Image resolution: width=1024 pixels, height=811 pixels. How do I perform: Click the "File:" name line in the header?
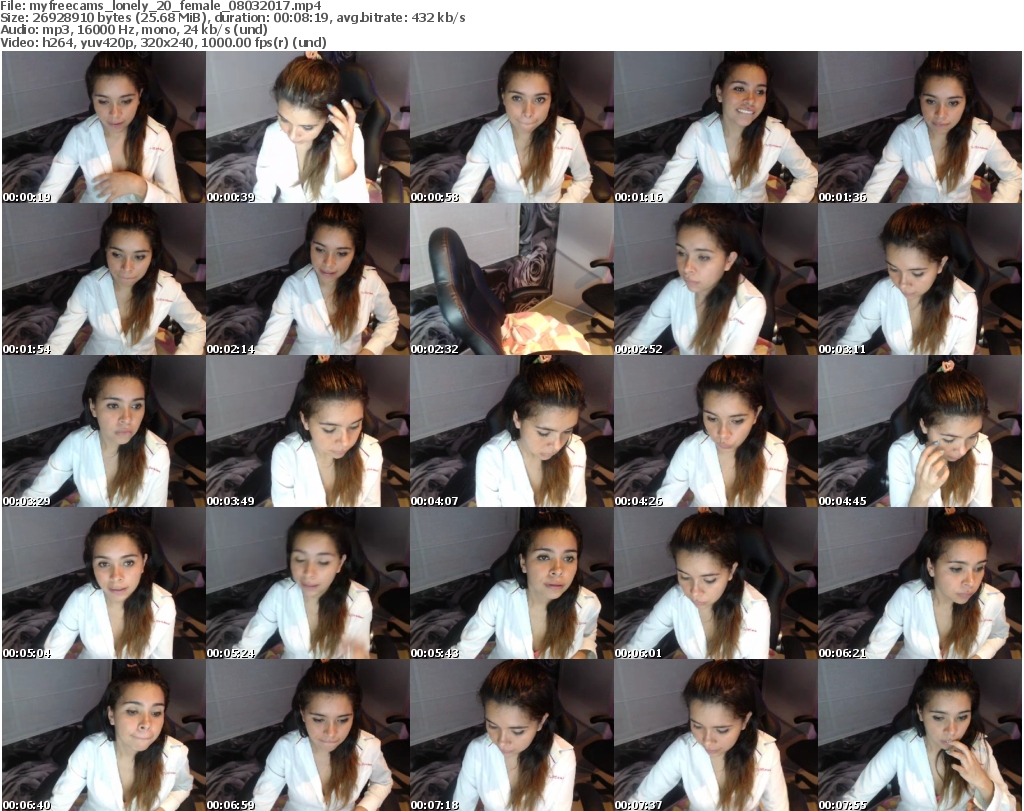coord(161,6)
